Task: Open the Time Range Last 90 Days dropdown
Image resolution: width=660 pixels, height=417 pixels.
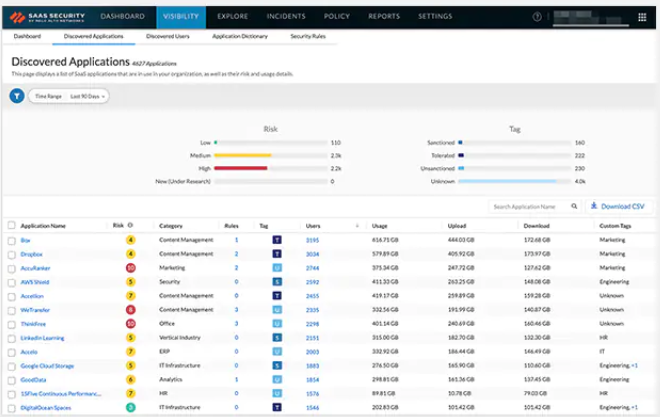Action: point(69,96)
